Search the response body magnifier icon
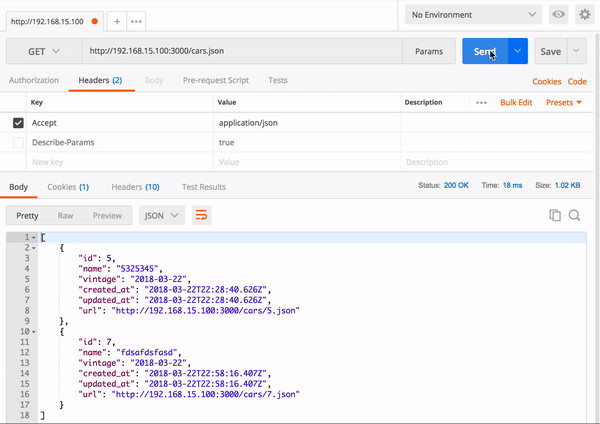The image size is (600, 424). [x=574, y=215]
